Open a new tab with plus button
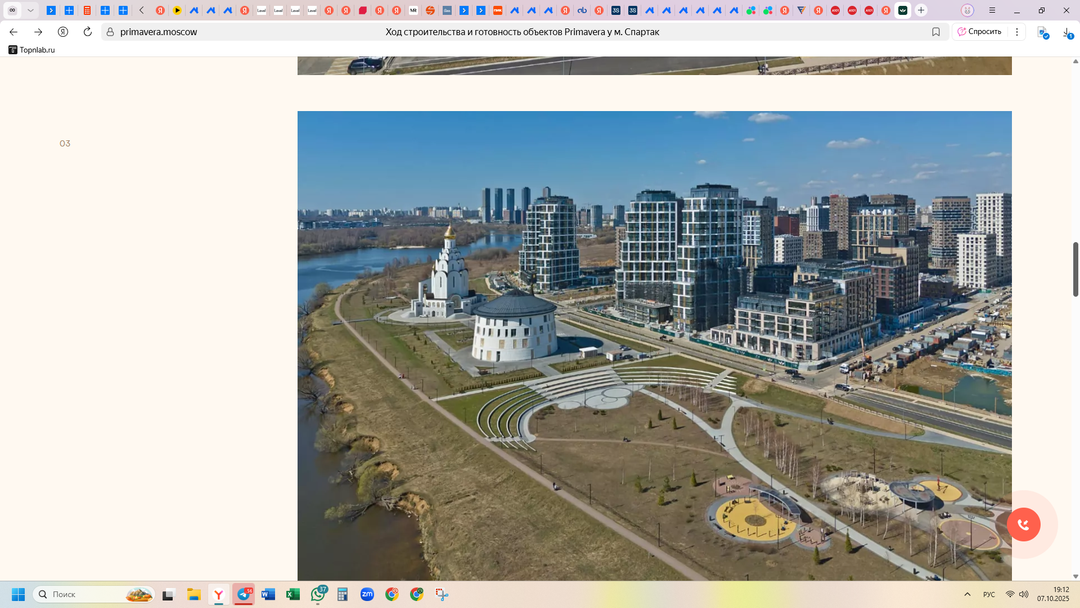The height and width of the screenshot is (608, 1080). tap(921, 10)
